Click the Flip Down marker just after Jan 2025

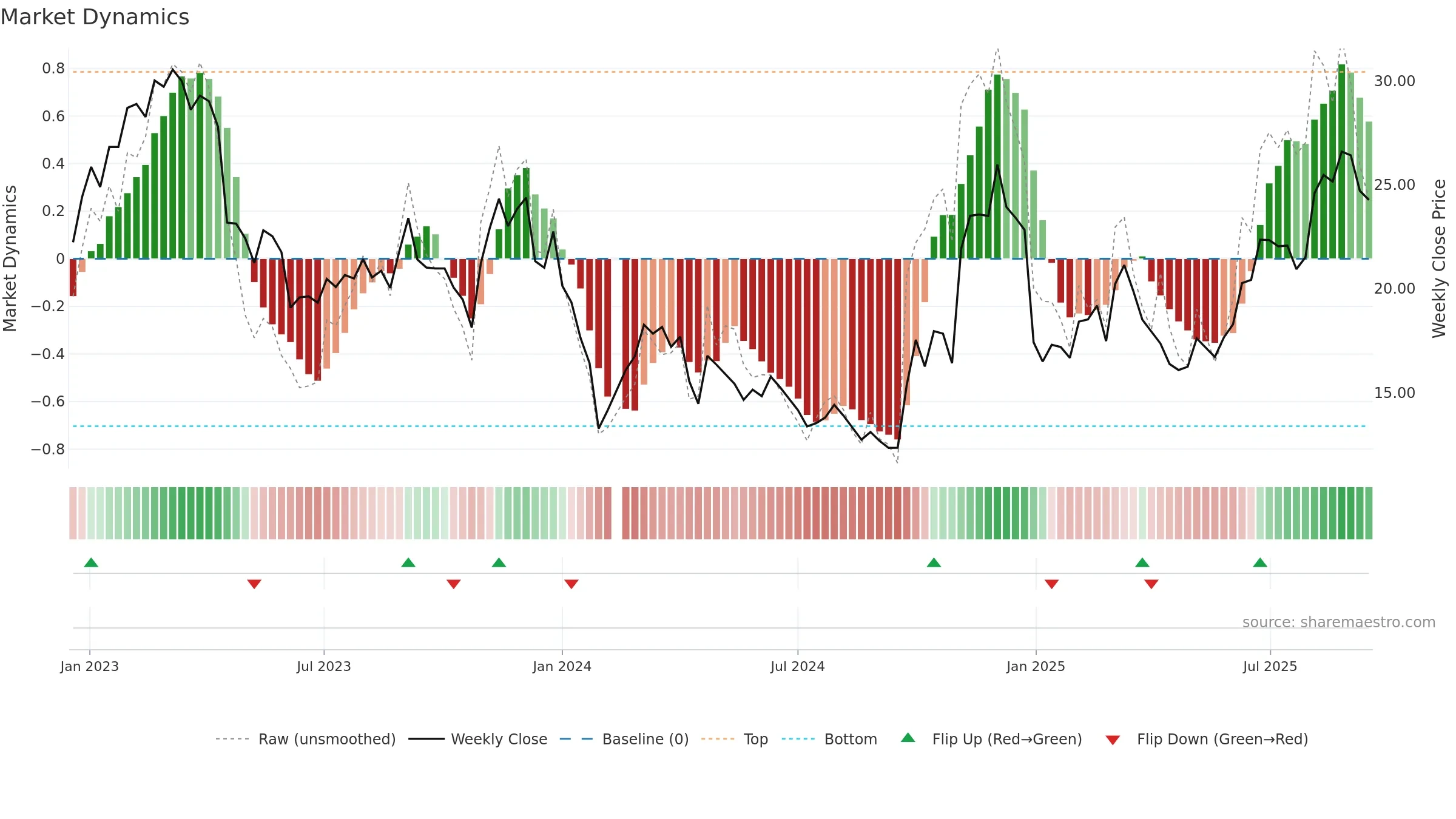pyautogui.click(x=1052, y=584)
